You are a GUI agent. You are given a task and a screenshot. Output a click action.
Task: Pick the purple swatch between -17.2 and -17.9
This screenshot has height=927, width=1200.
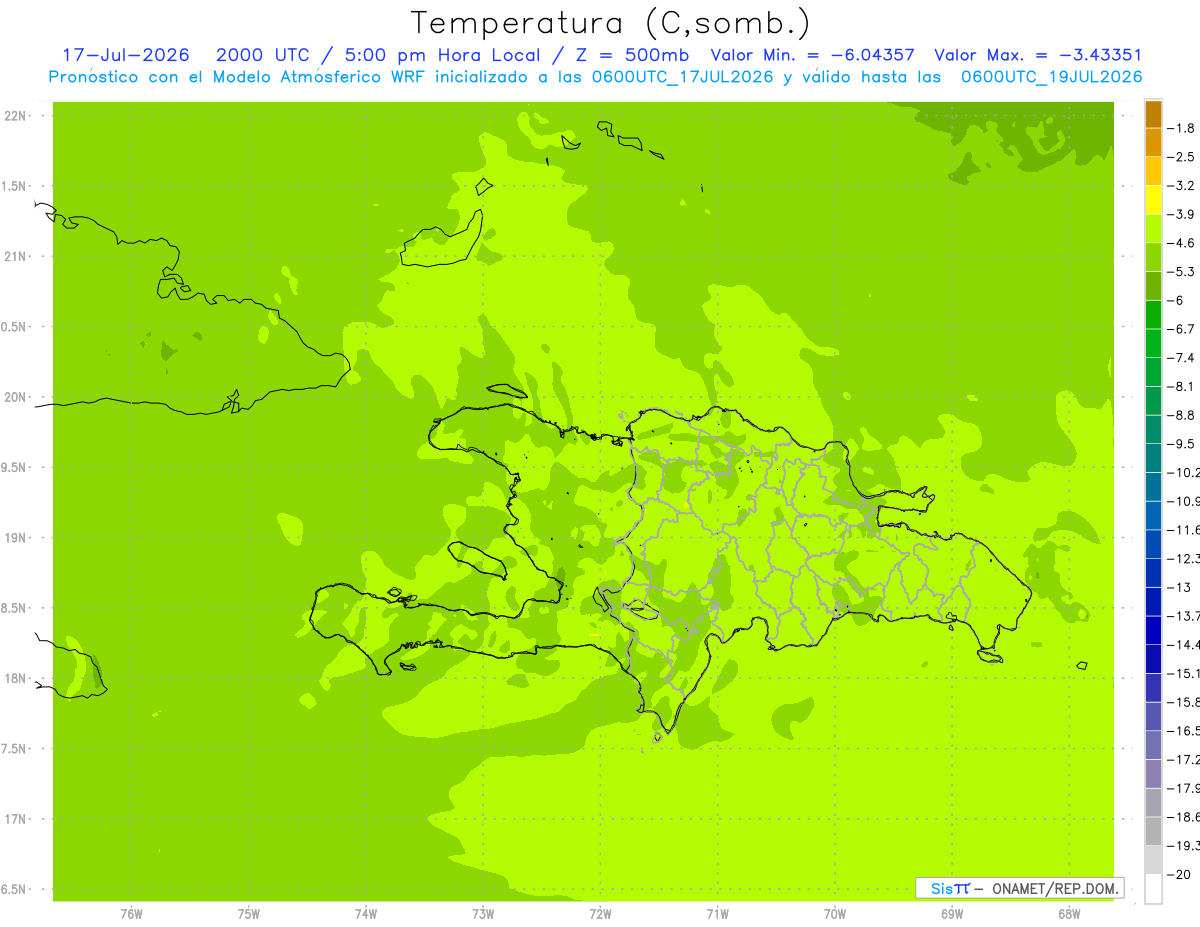click(x=1153, y=774)
